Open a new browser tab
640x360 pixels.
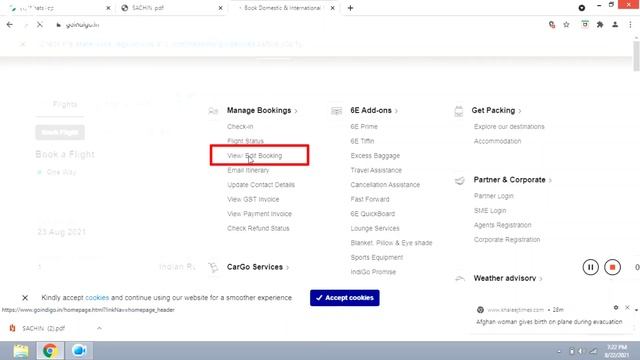[350, 8]
